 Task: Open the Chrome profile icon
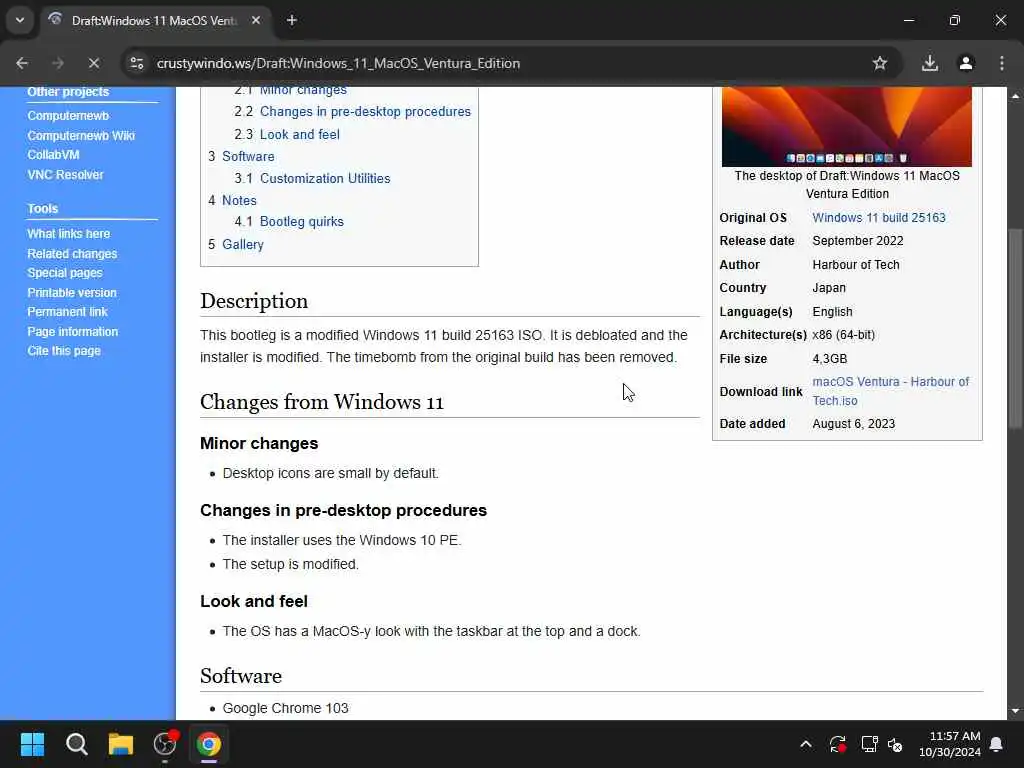point(966,63)
